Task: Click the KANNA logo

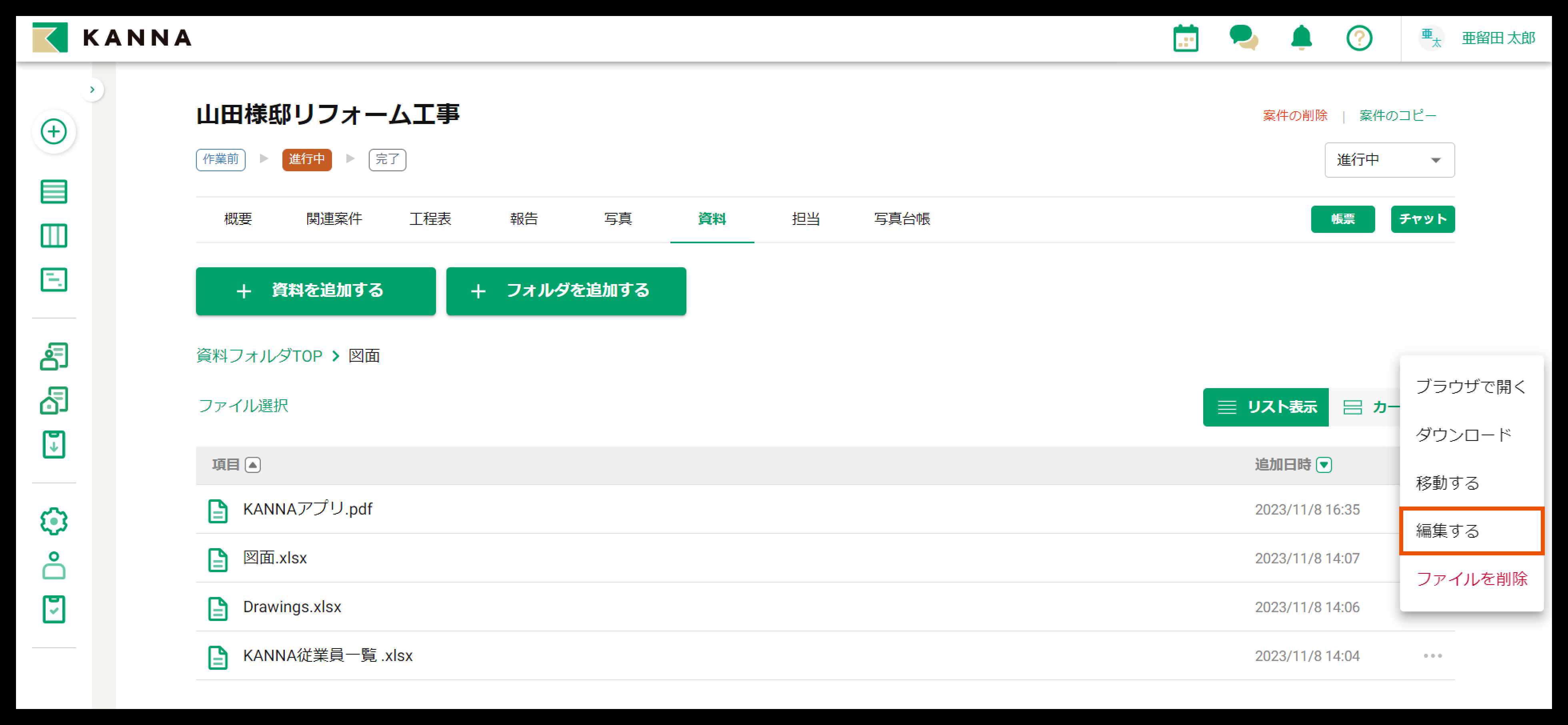Action: click(112, 38)
